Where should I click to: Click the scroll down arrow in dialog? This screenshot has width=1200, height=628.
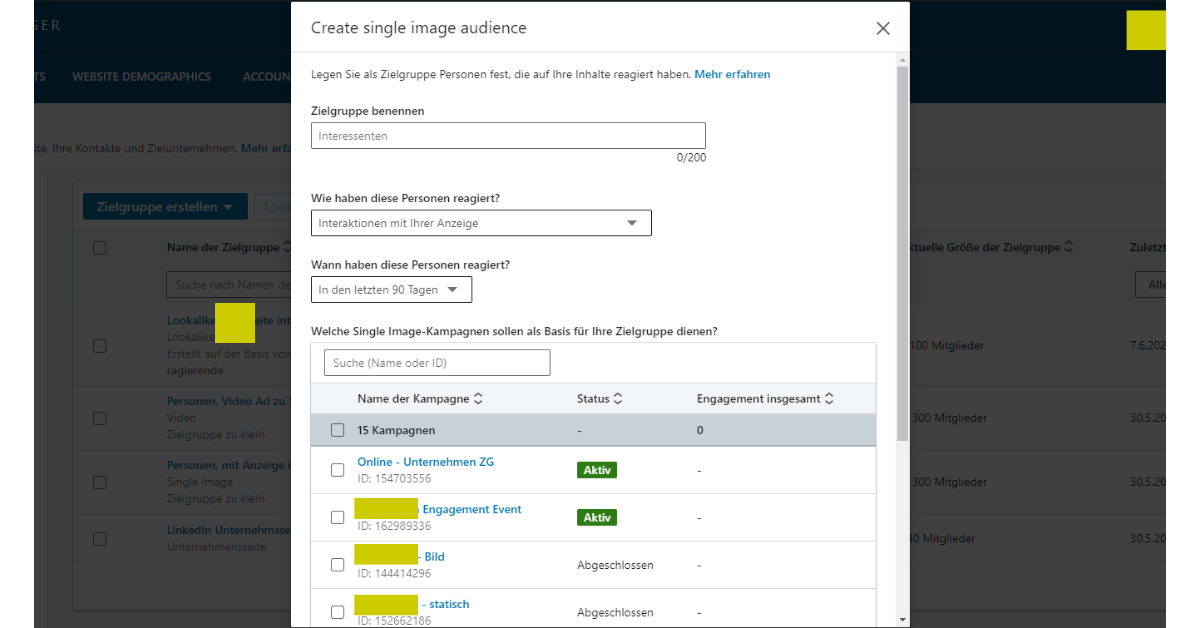tap(903, 619)
